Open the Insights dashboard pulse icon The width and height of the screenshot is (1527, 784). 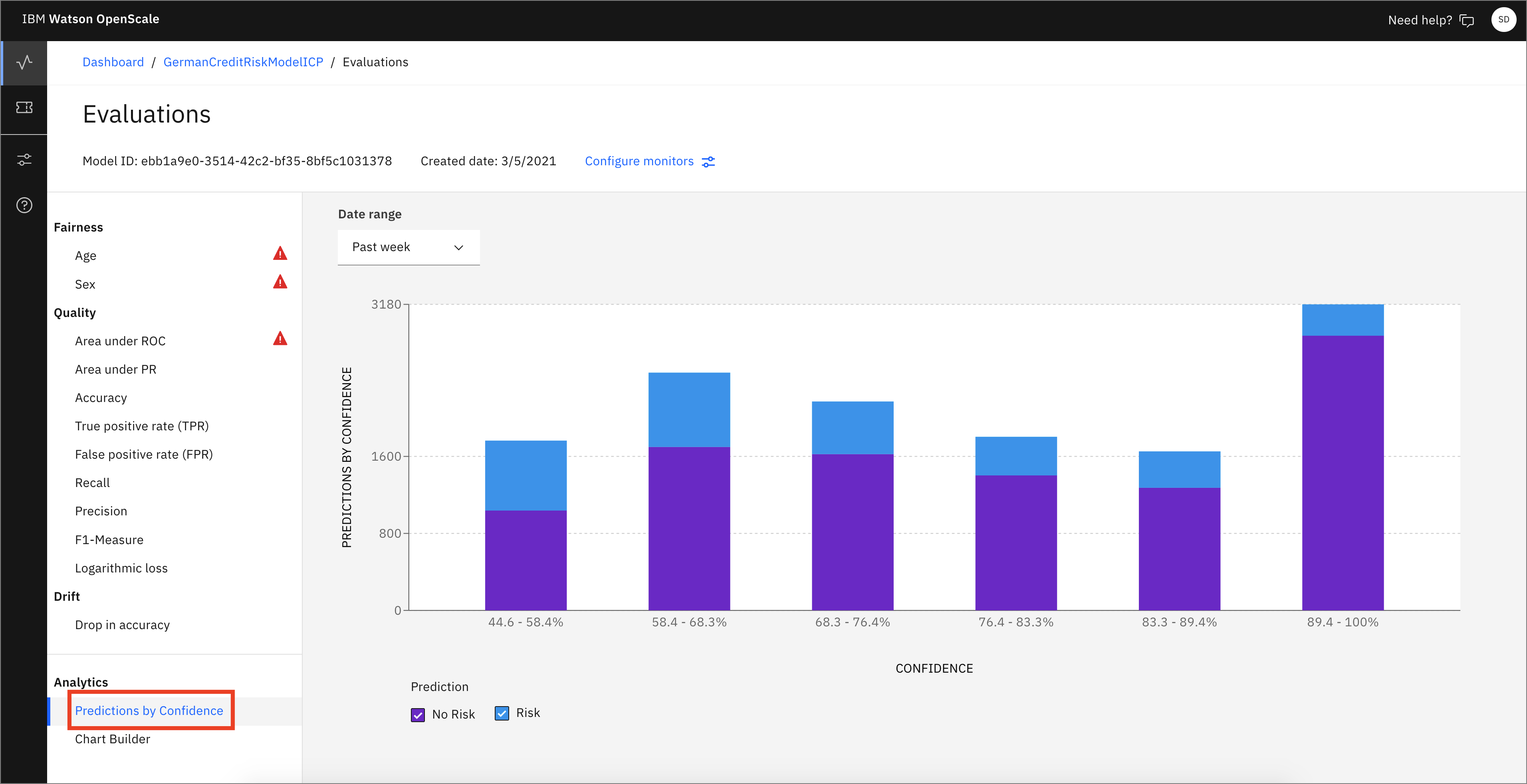(24, 62)
